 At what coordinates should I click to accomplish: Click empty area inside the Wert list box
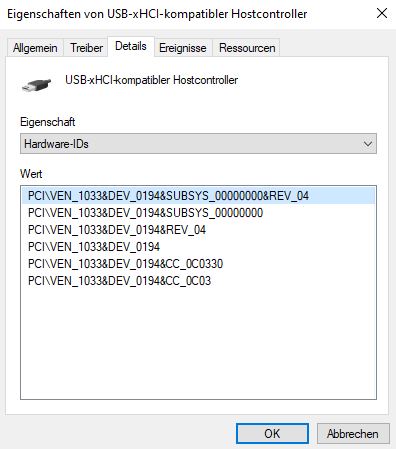tap(198, 343)
